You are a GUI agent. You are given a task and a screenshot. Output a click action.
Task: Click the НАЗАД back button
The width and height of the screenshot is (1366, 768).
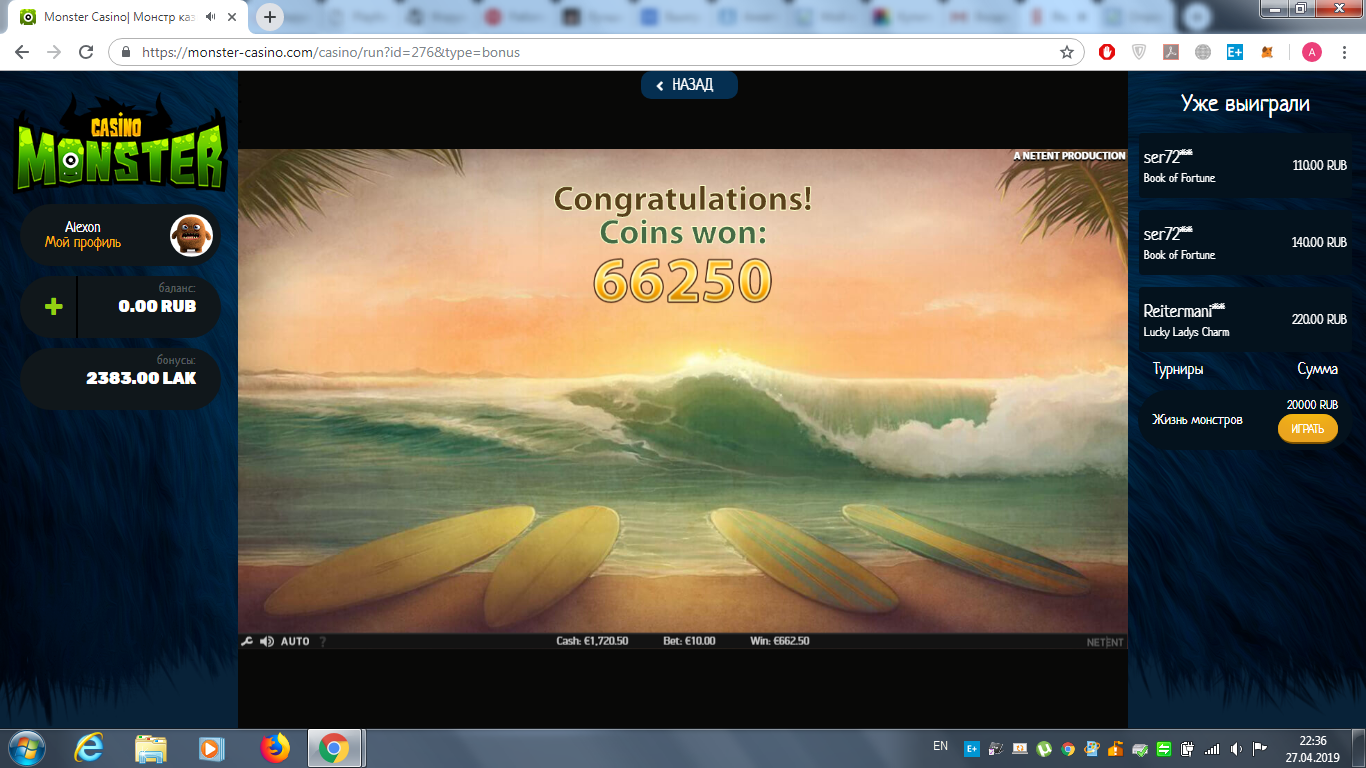[x=689, y=85]
